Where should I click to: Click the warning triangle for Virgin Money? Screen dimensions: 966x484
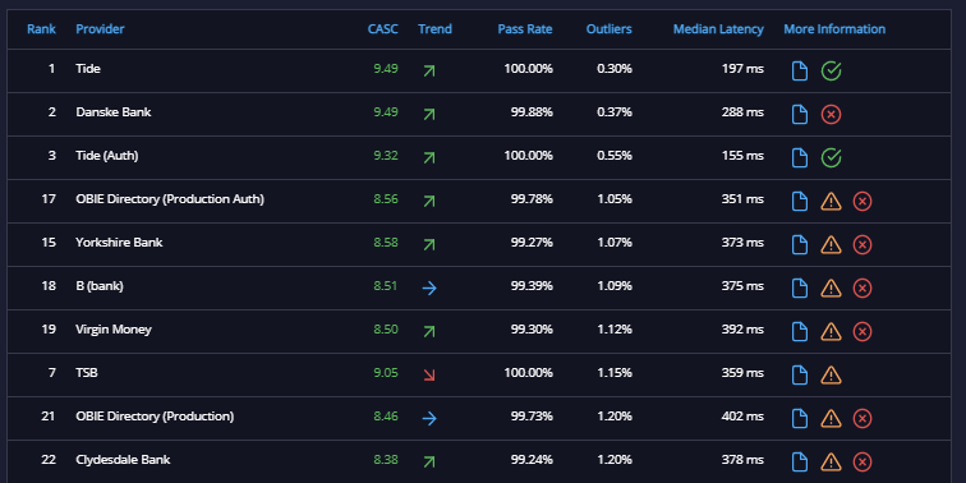[x=831, y=331]
